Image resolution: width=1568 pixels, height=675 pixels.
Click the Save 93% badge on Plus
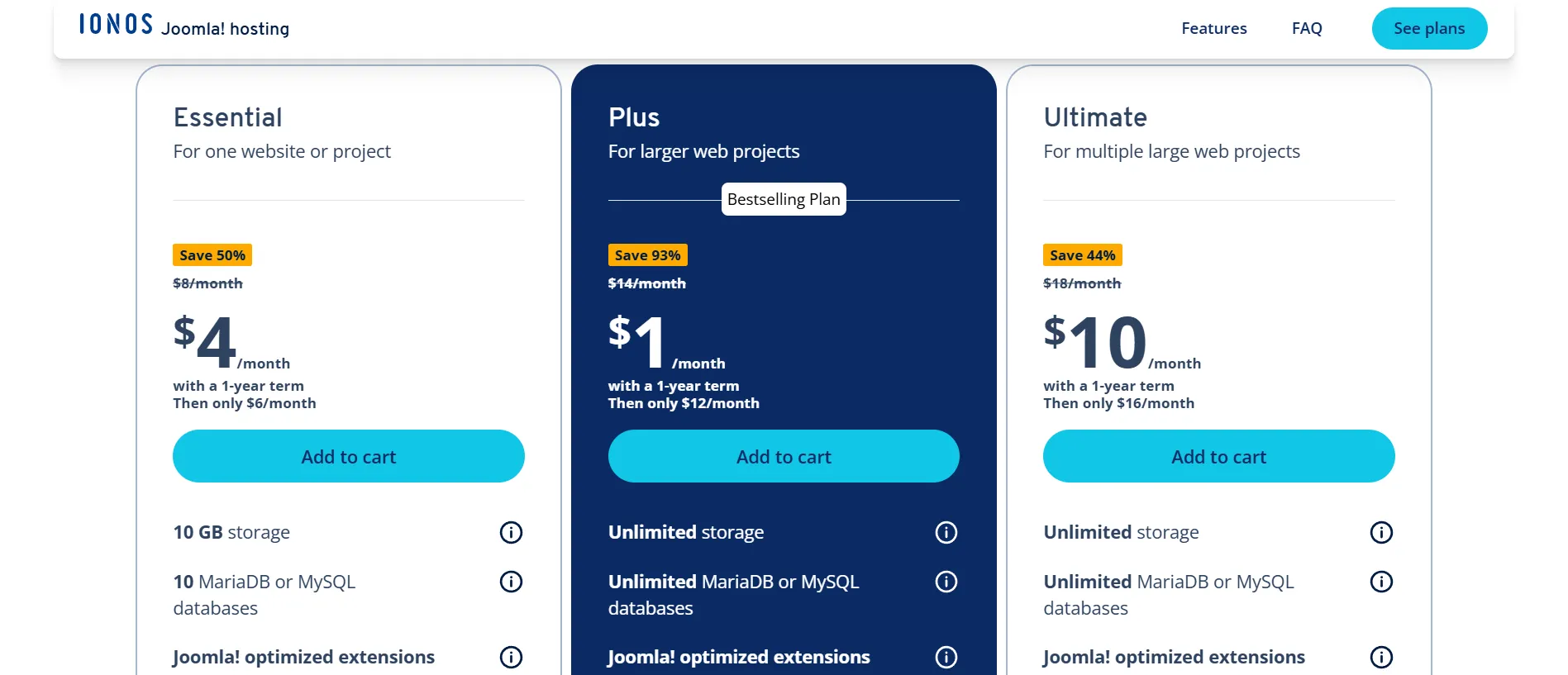[x=648, y=254]
